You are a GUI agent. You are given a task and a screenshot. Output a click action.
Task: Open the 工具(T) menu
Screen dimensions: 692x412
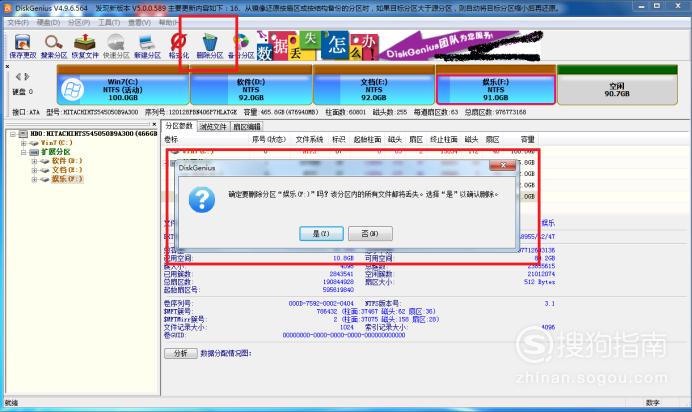click(109, 22)
